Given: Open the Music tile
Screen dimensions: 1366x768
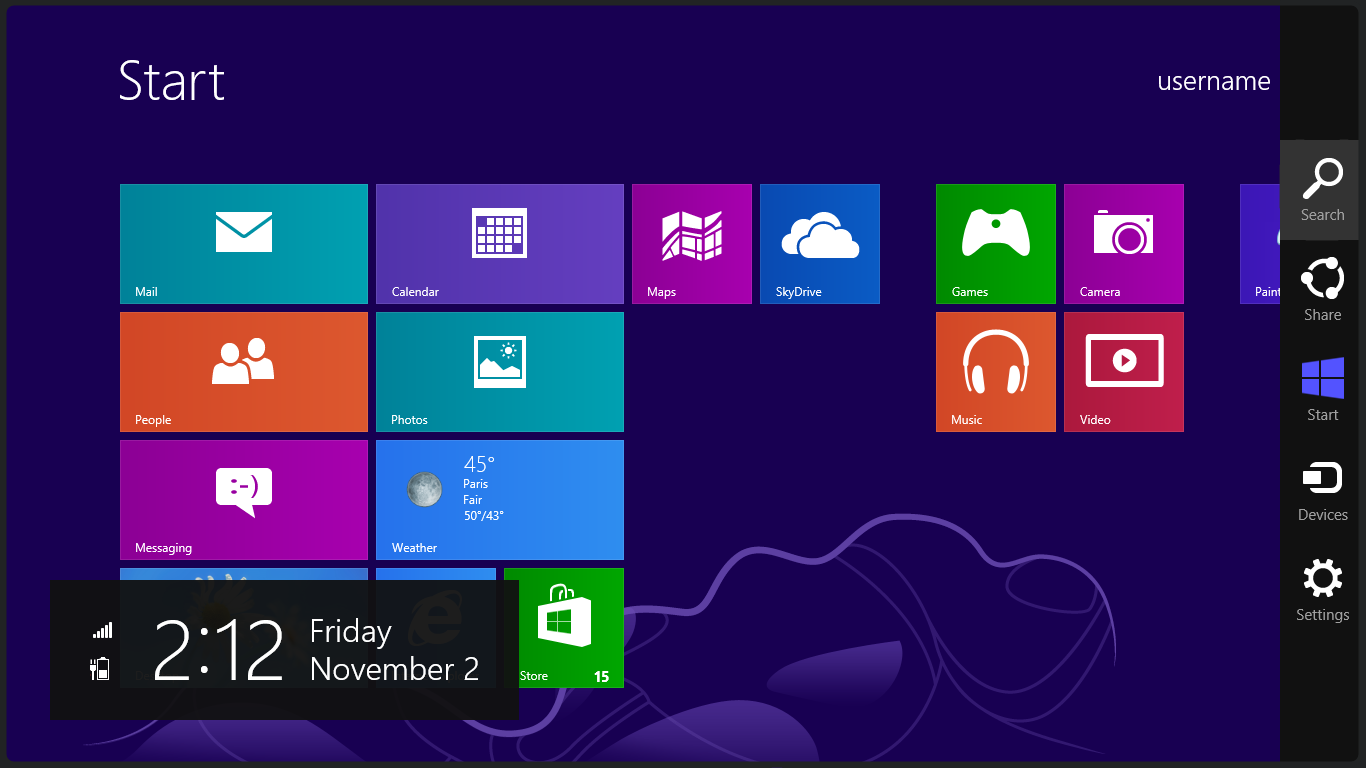Looking at the screenshot, I should click(x=996, y=372).
